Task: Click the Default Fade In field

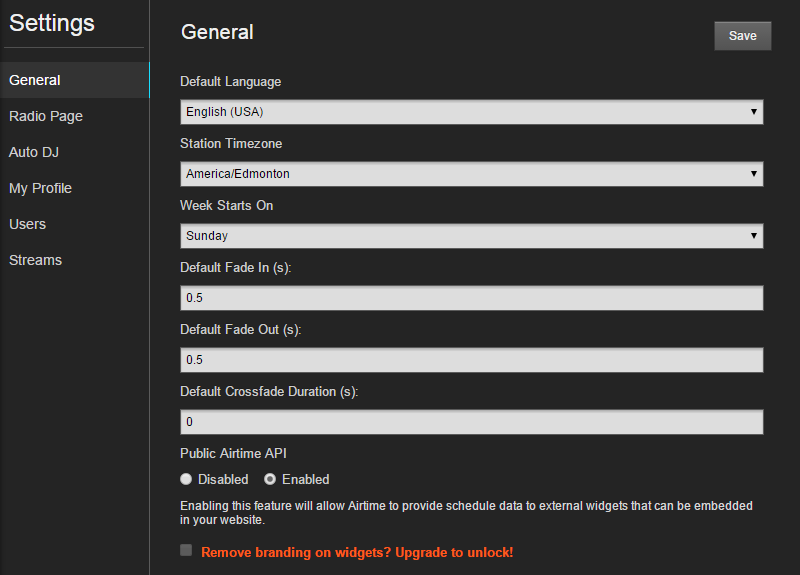Action: click(471, 298)
